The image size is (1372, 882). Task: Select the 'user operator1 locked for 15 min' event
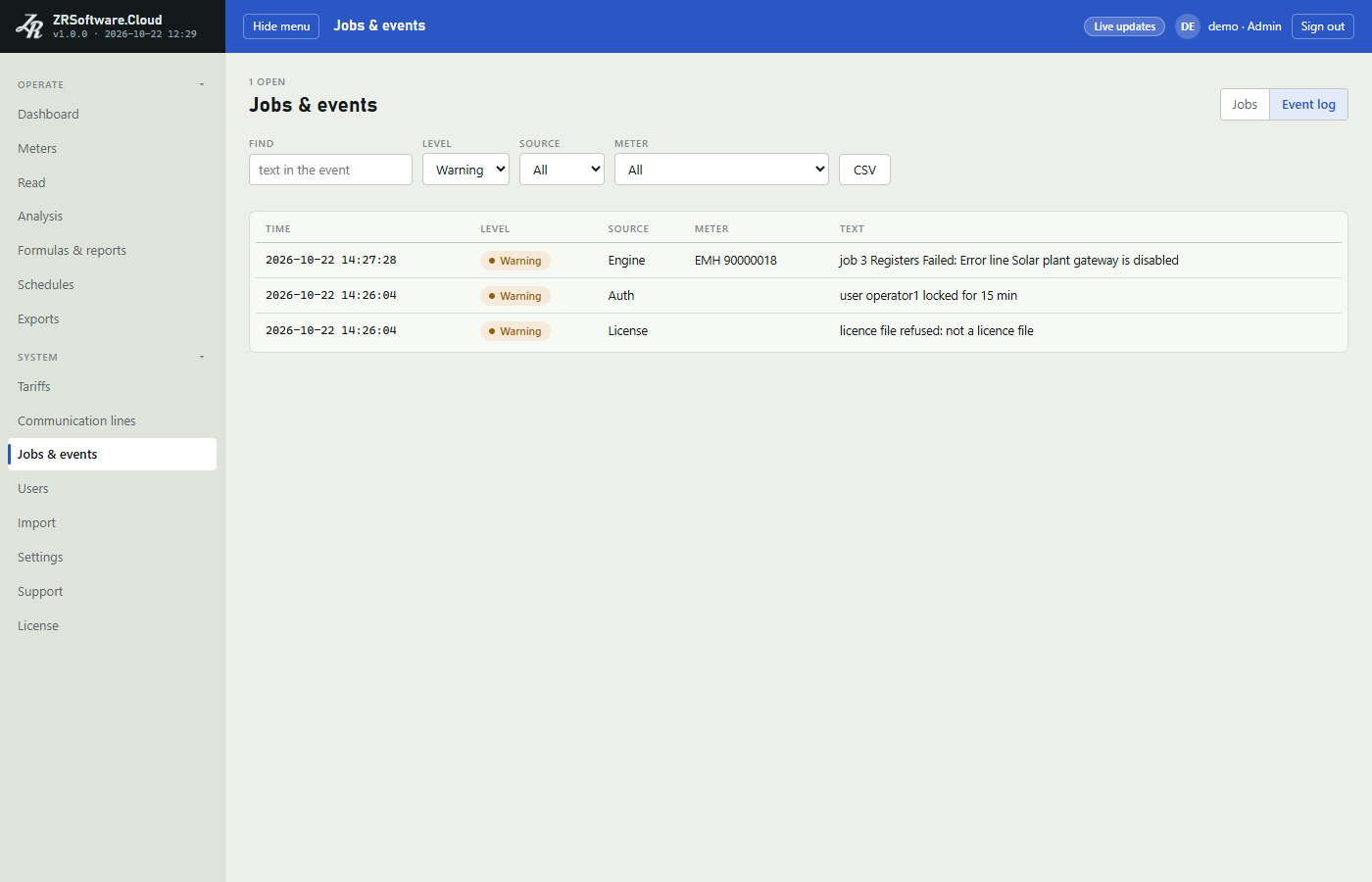(799, 296)
